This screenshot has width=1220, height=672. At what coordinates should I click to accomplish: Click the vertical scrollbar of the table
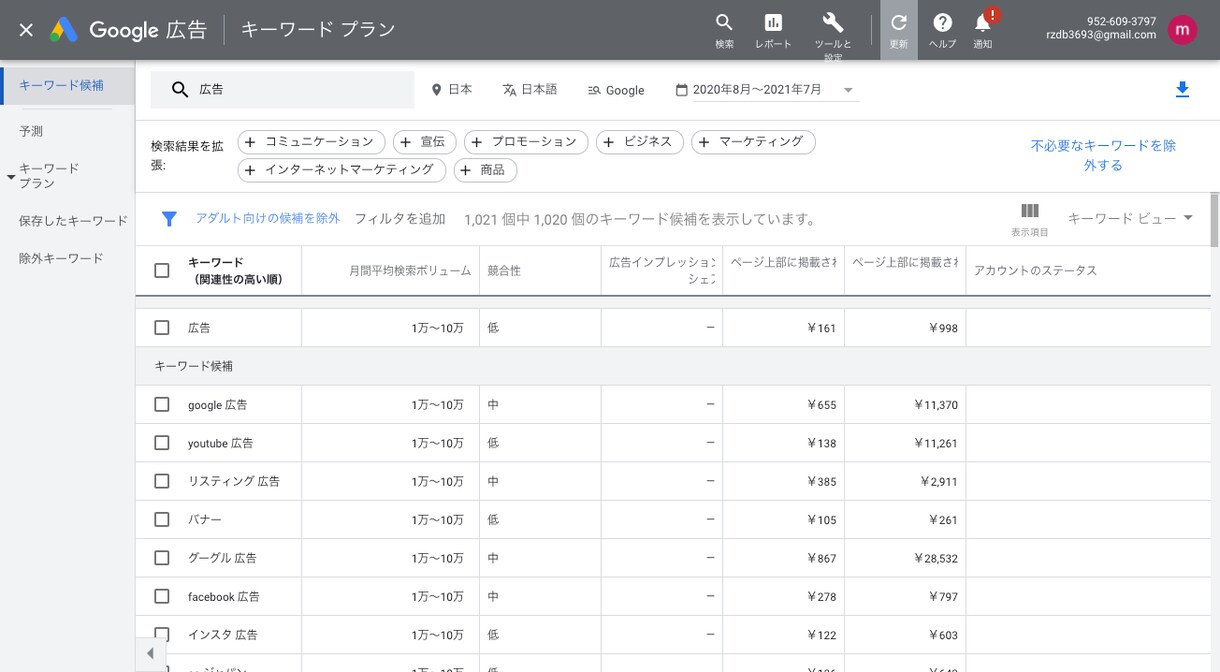(1214, 220)
